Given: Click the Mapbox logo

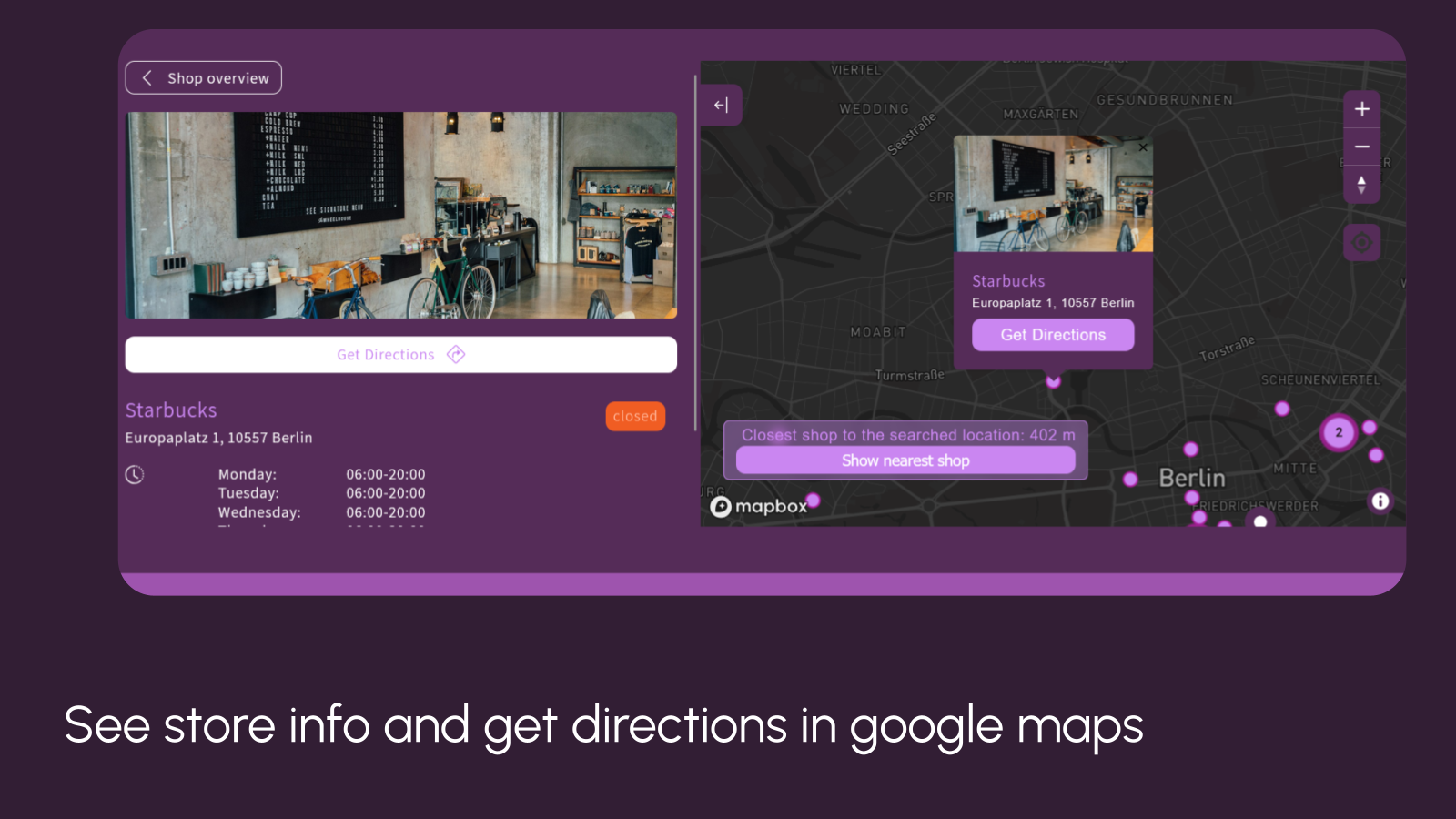Looking at the screenshot, I should (x=759, y=506).
